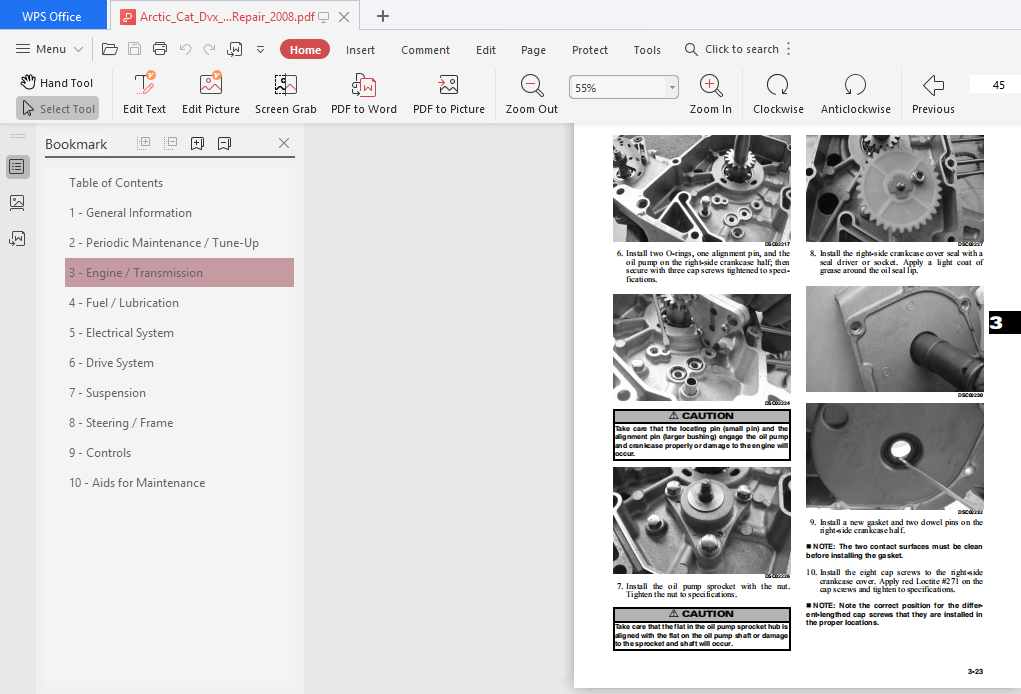
Task: Click the delete bookmark icon
Action: [x=225, y=143]
